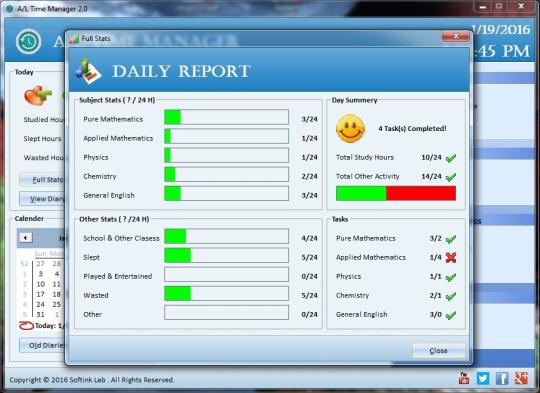Select day 17 in the calendar

coord(41,294)
